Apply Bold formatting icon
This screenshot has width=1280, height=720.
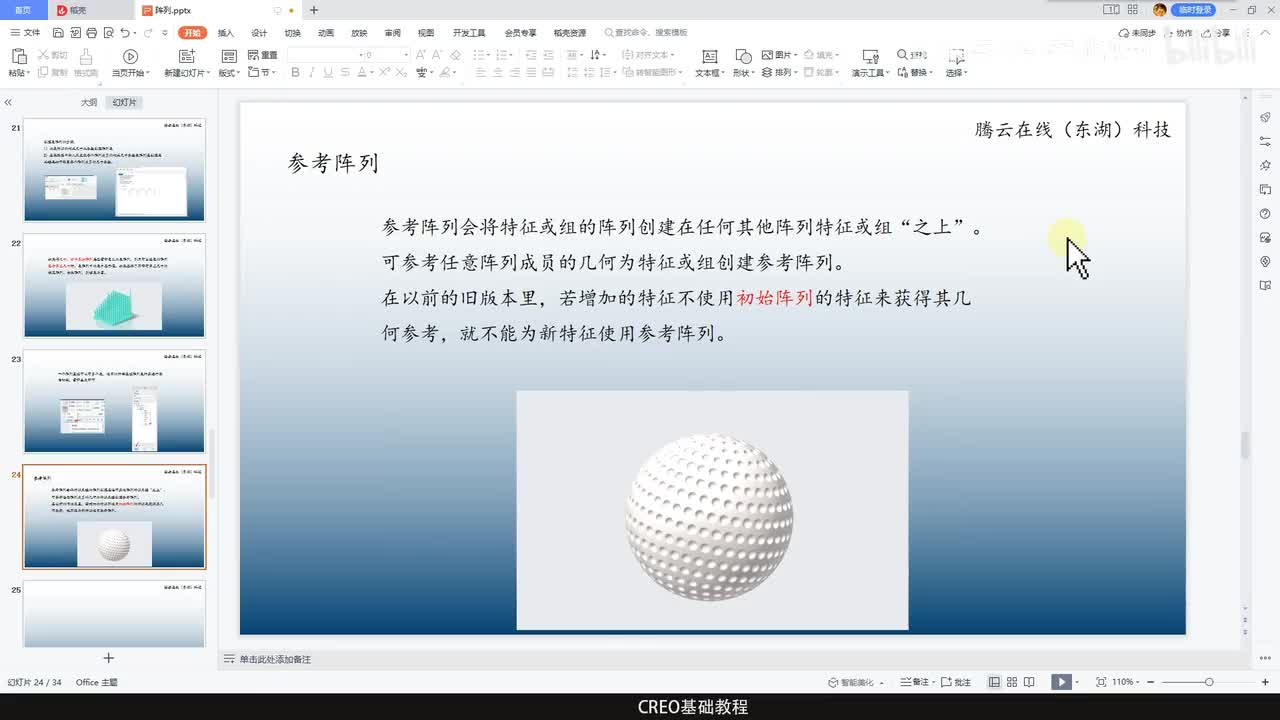click(x=295, y=73)
